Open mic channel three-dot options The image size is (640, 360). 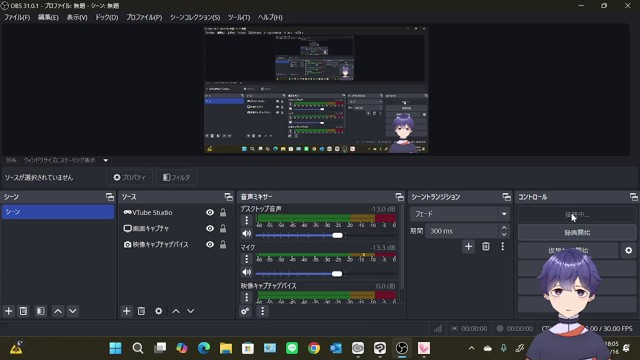click(247, 259)
